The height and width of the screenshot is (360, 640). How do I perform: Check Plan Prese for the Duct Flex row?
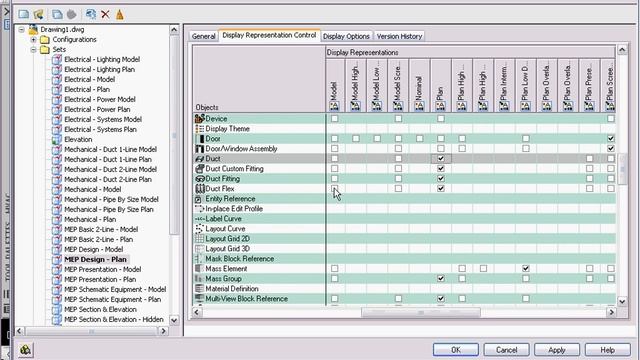click(x=589, y=189)
